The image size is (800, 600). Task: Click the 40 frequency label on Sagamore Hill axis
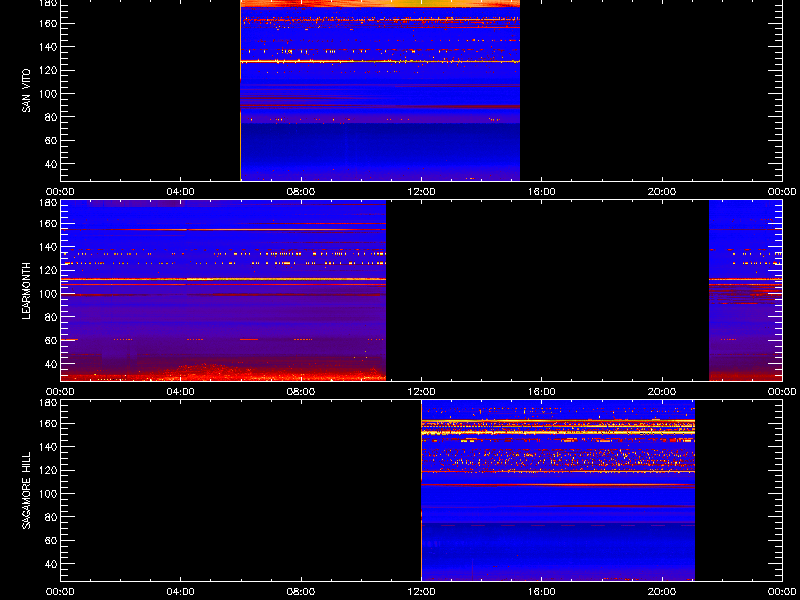pyautogui.click(x=51, y=564)
